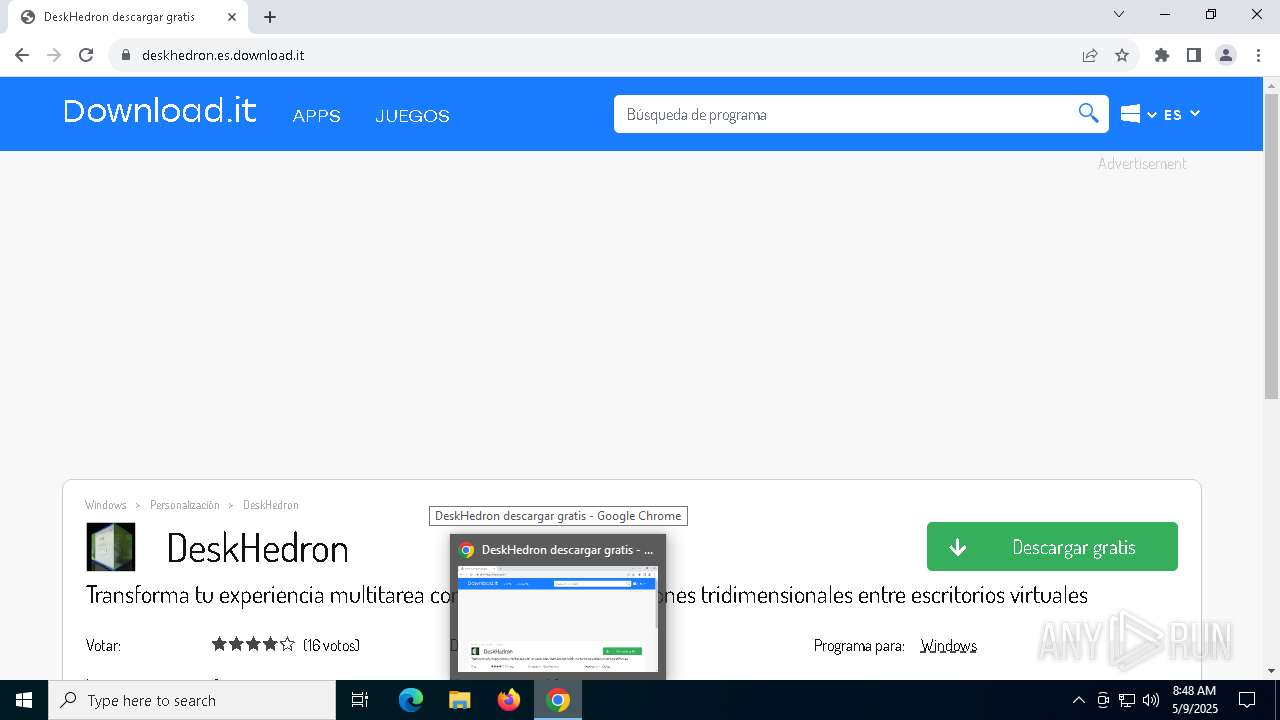Click the Chrome window preview thumbnail
The width and height of the screenshot is (1280, 720).
[x=558, y=620]
